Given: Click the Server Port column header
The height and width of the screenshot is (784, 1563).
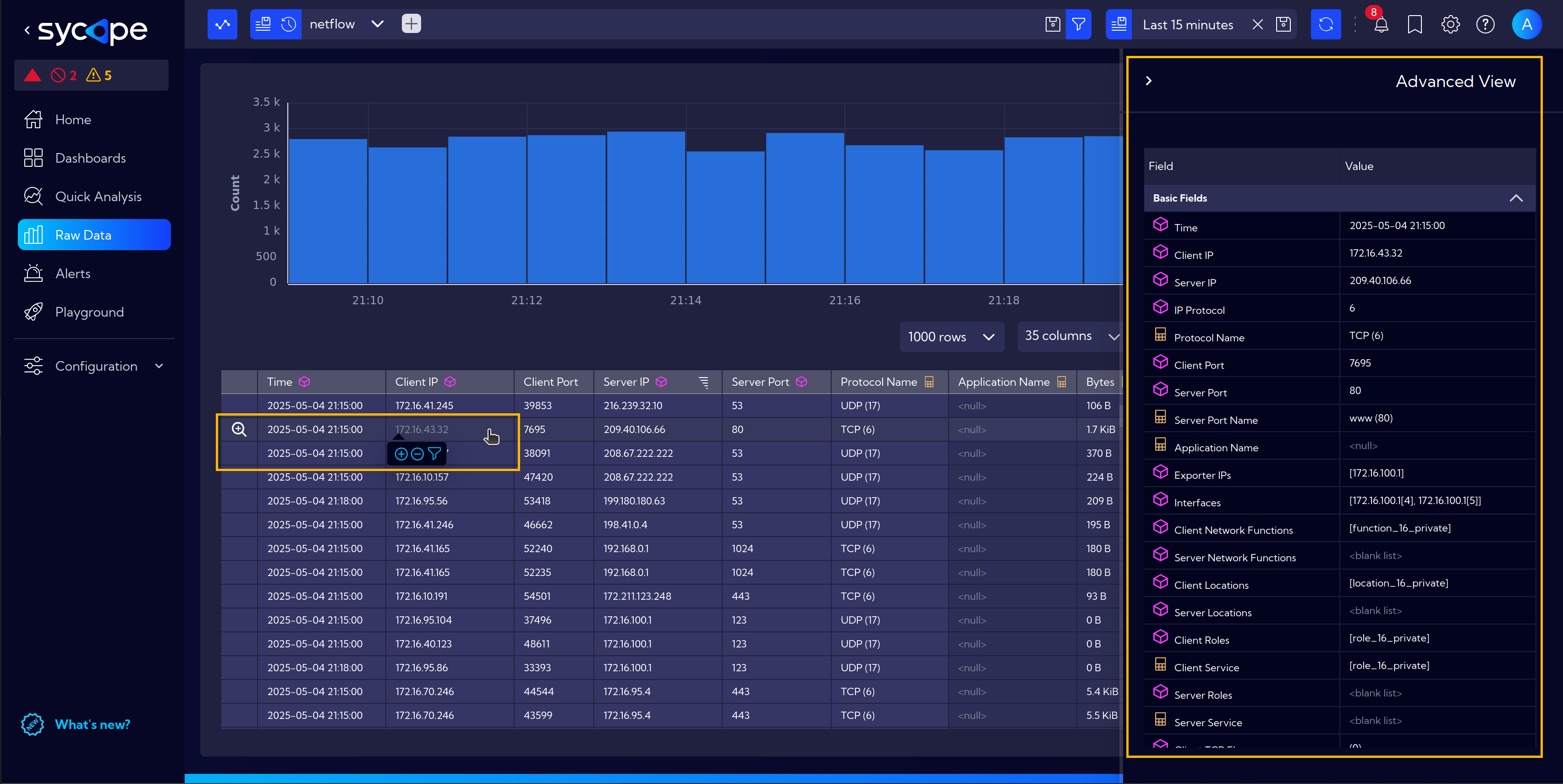Looking at the screenshot, I should tap(776, 382).
